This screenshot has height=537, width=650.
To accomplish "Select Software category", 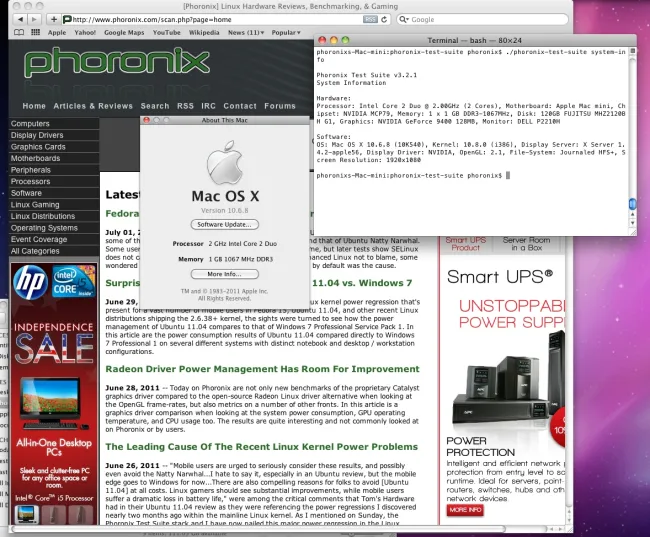I will pyautogui.click(x=54, y=193).
